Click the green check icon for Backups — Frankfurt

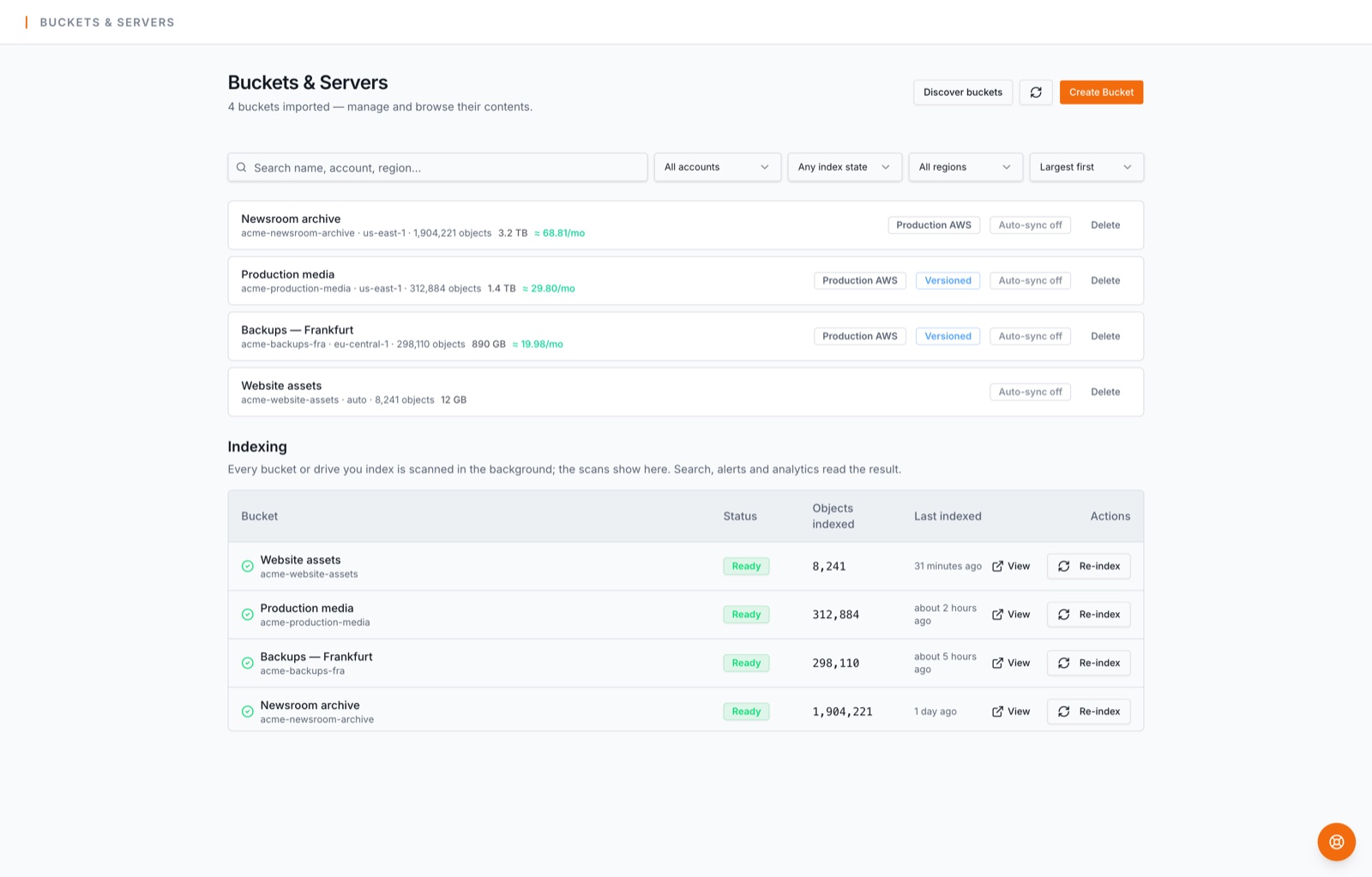pyautogui.click(x=247, y=664)
